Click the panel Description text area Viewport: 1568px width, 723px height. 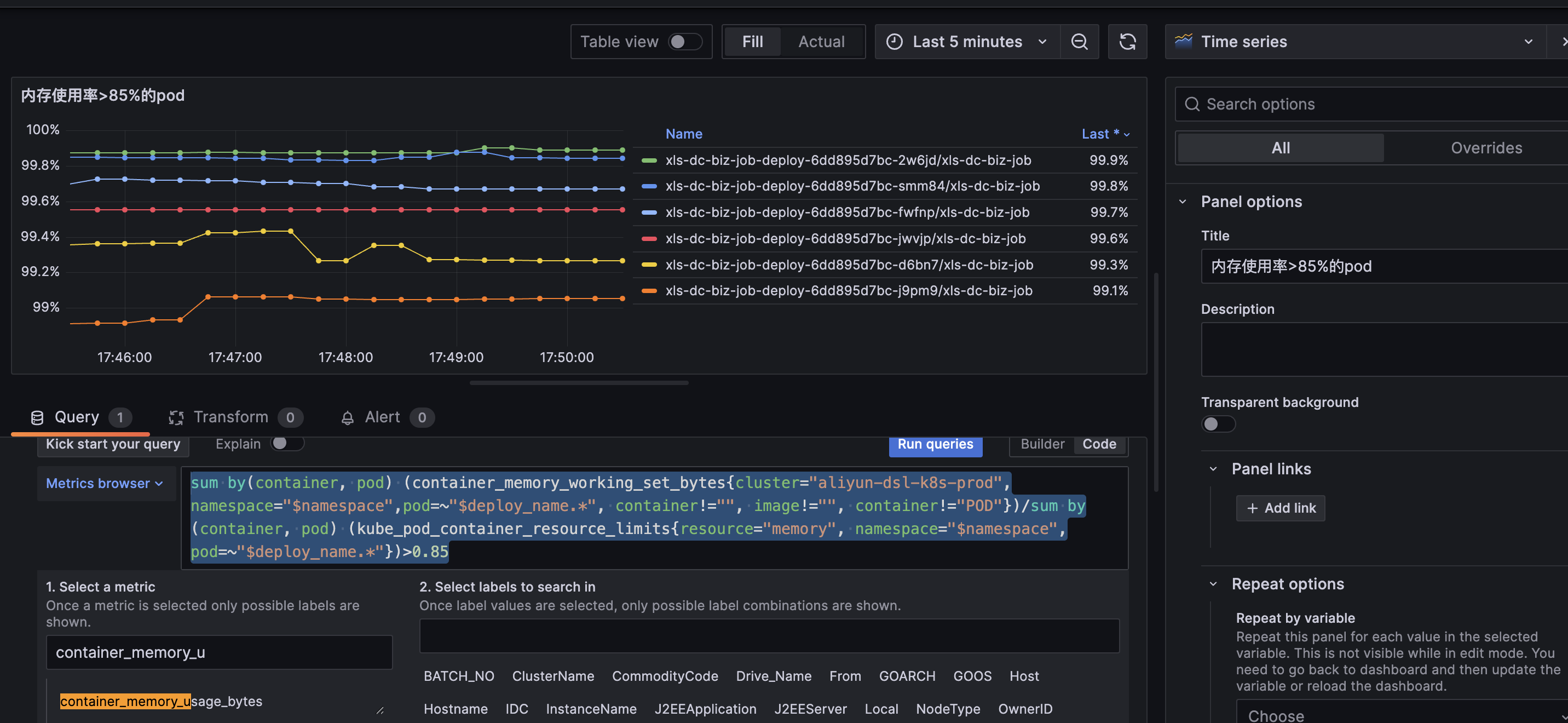(x=1383, y=349)
